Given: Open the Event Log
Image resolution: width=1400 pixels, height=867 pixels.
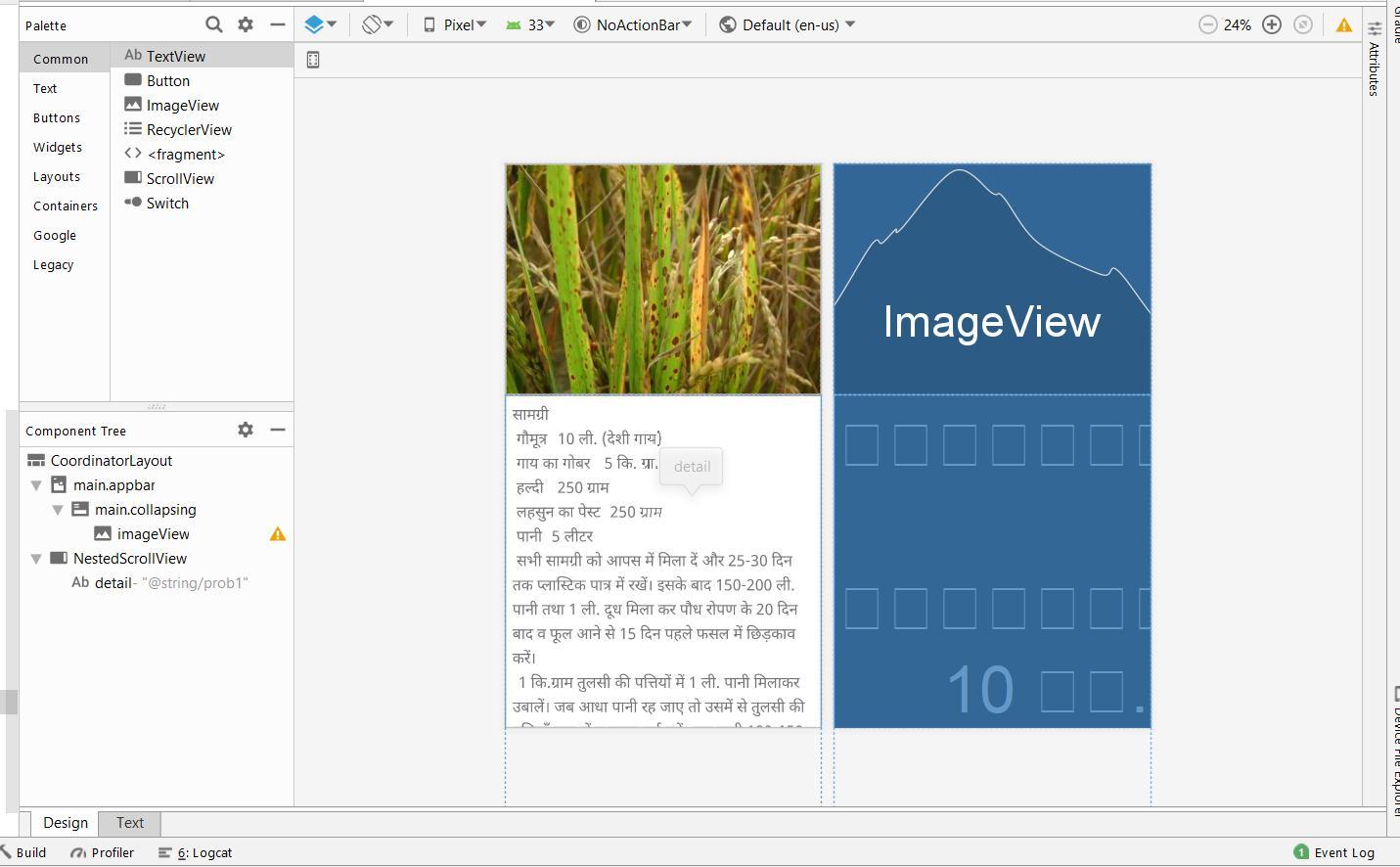Looking at the screenshot, I should pos(1333,852).
